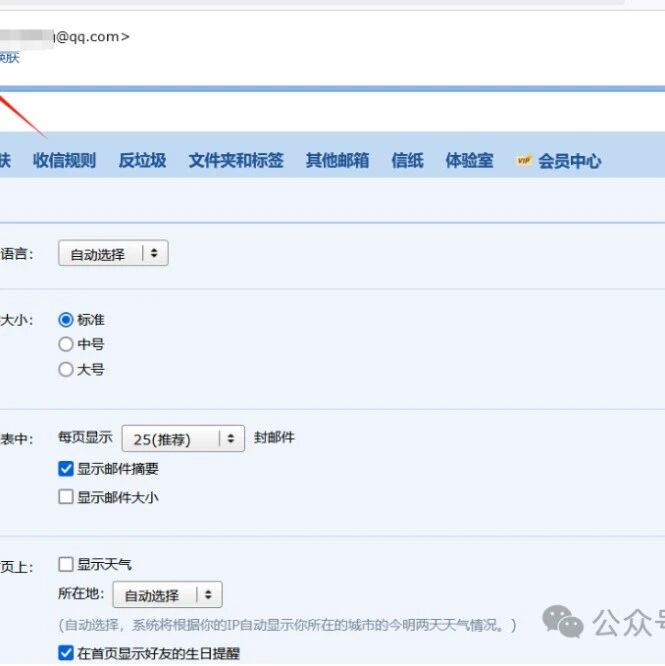The height and width of the screenshot is (666, 665).
Task: Open the 25(推荐) per-page dropdown
Action: tap(183, 438)
